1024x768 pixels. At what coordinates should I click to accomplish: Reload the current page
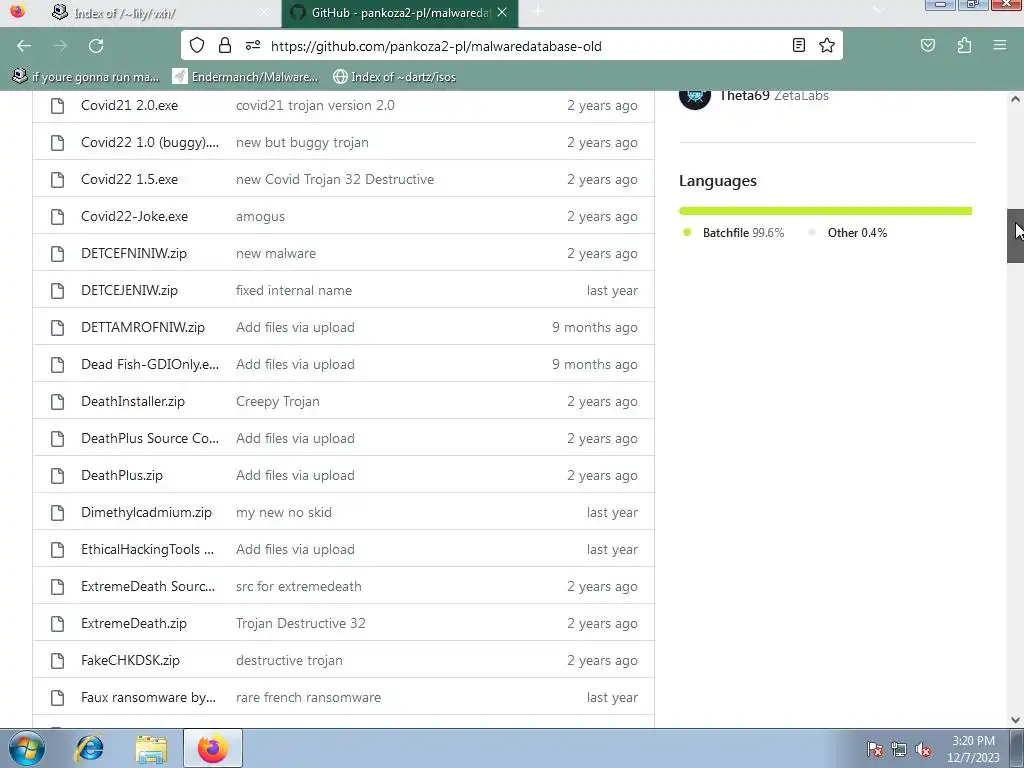(96, 46)
